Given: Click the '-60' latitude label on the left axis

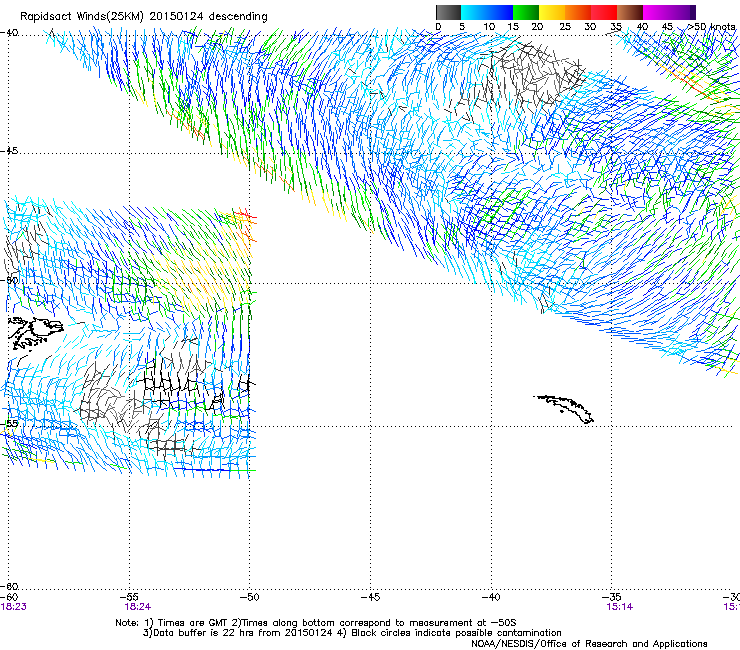Looking at the screenshot, I should click(x=9, y=586).
